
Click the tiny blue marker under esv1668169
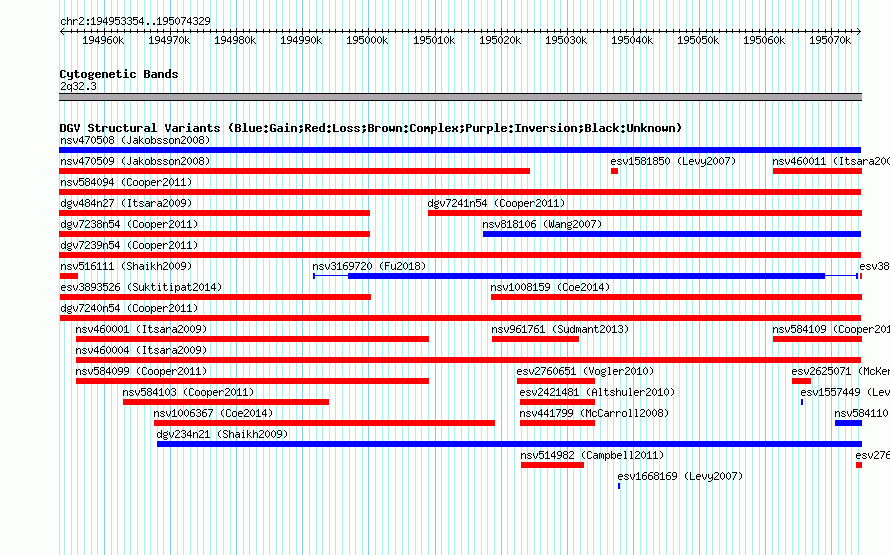tap(619, 486)
